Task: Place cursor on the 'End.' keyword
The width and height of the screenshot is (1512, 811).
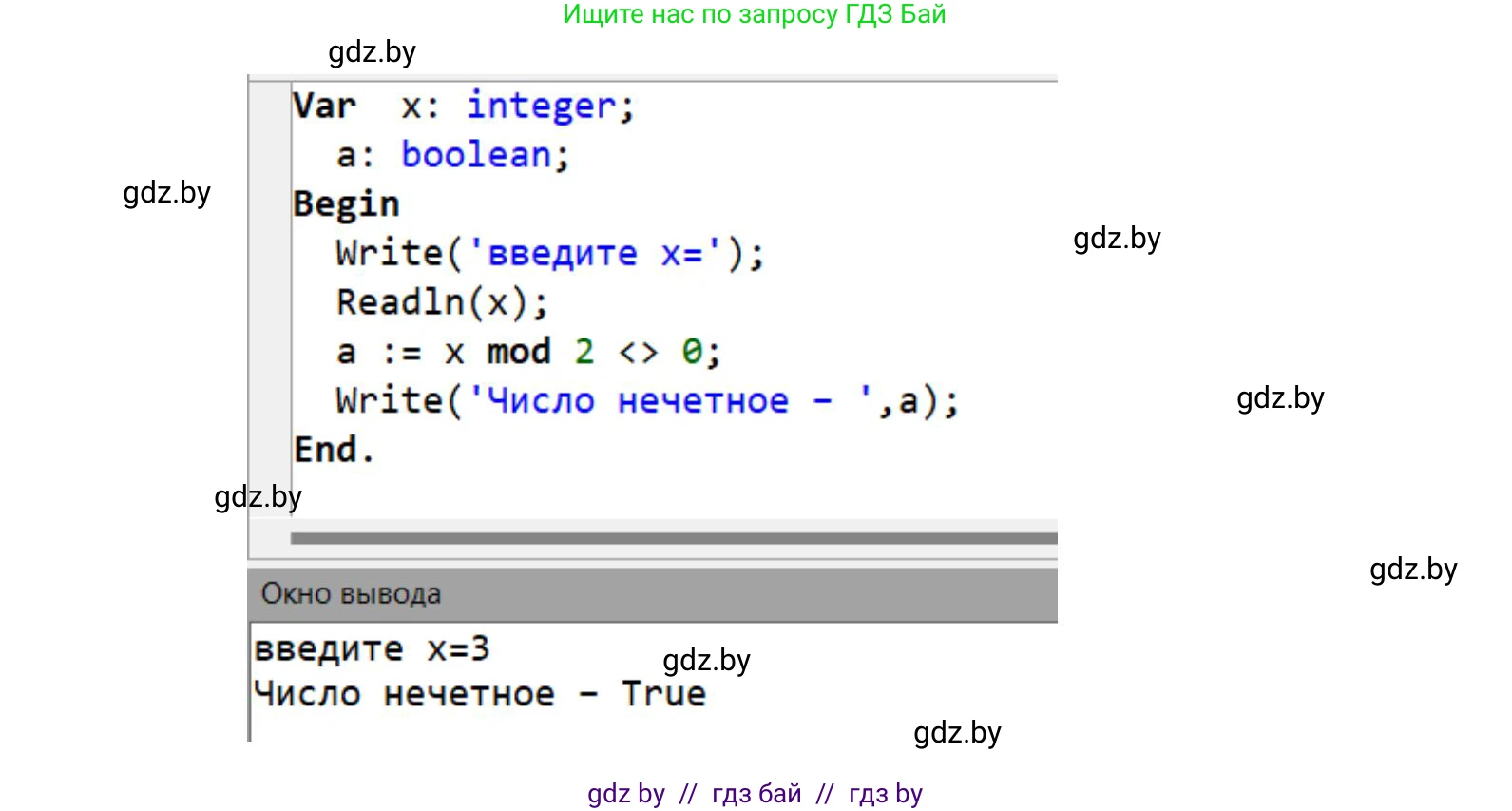Action: point(333,450)
